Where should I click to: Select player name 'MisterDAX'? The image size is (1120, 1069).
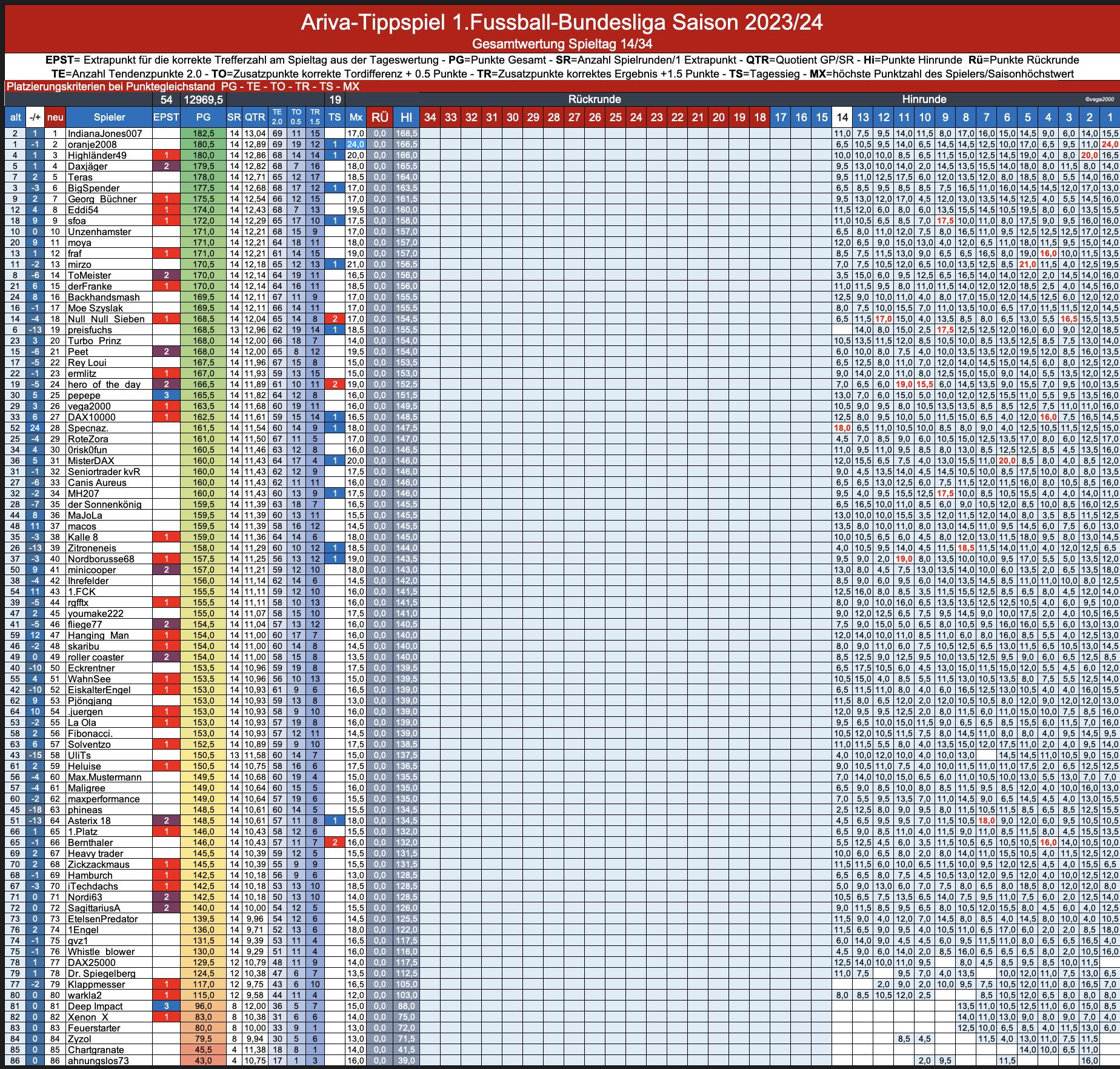pos(91,461)
